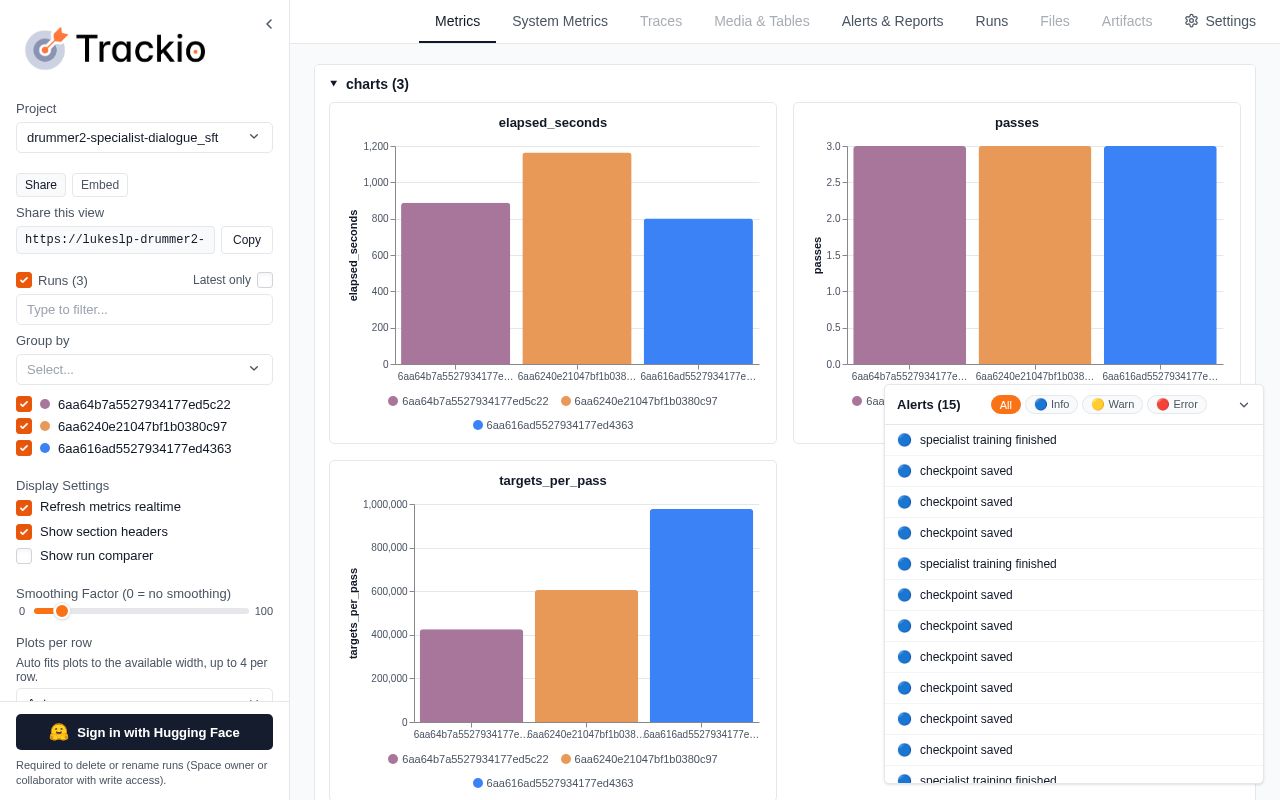Uncheck run 6aa64b7a5527934177ed5c22
1280x800 pixels.
pos(24,404)
